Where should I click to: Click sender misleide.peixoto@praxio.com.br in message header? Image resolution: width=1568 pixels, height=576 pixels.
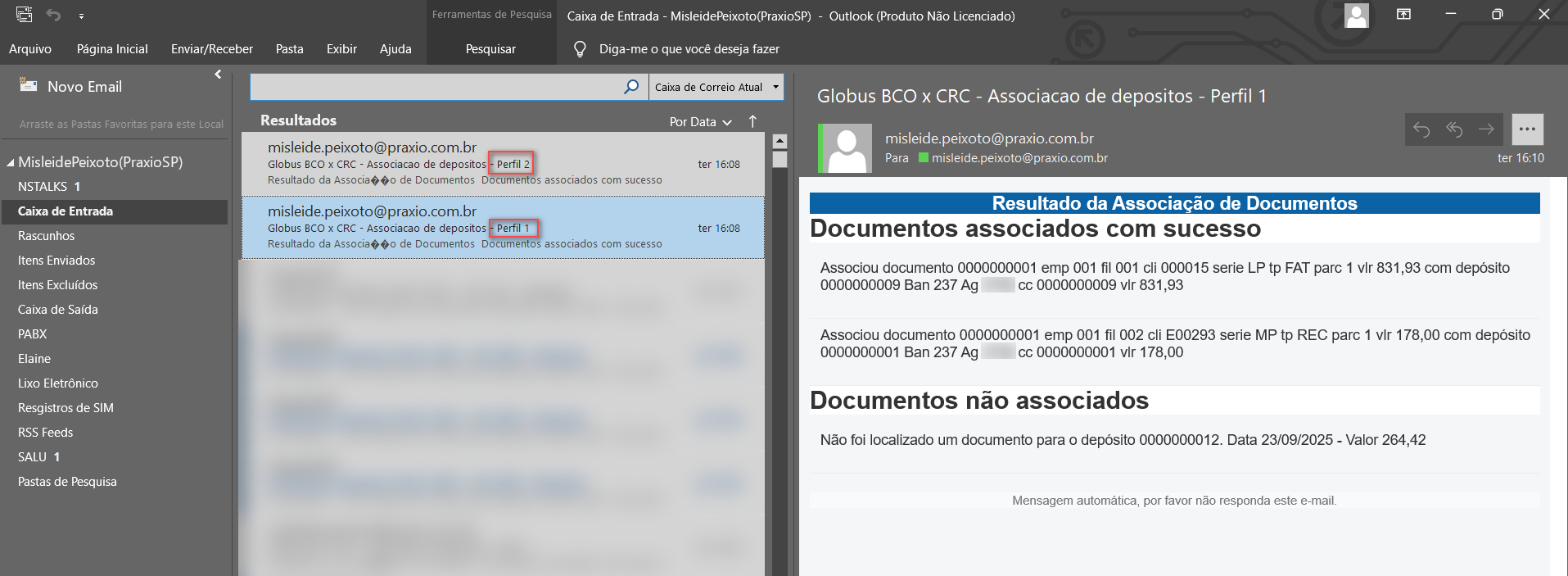(x=989, y=138)
